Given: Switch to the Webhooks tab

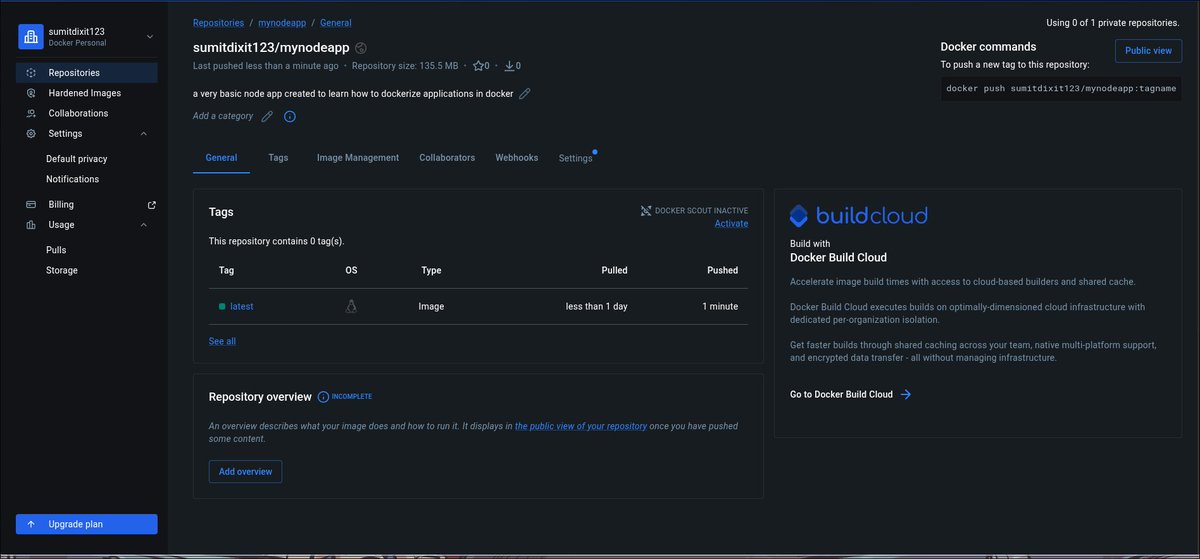Looking at the screenshot, I should coord(517,158).
